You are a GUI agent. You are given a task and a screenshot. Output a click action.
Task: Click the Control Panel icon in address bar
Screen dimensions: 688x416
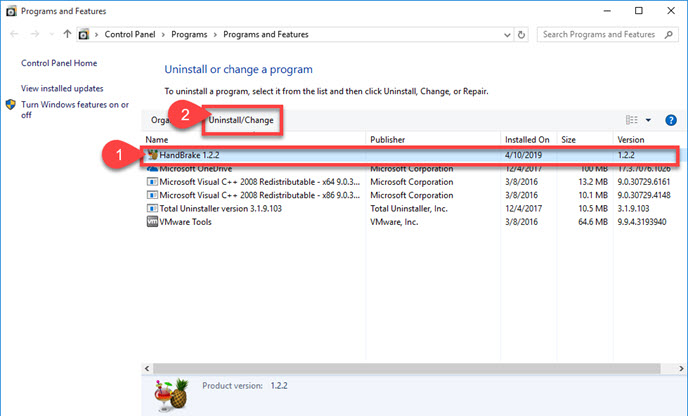coord(84,34)
